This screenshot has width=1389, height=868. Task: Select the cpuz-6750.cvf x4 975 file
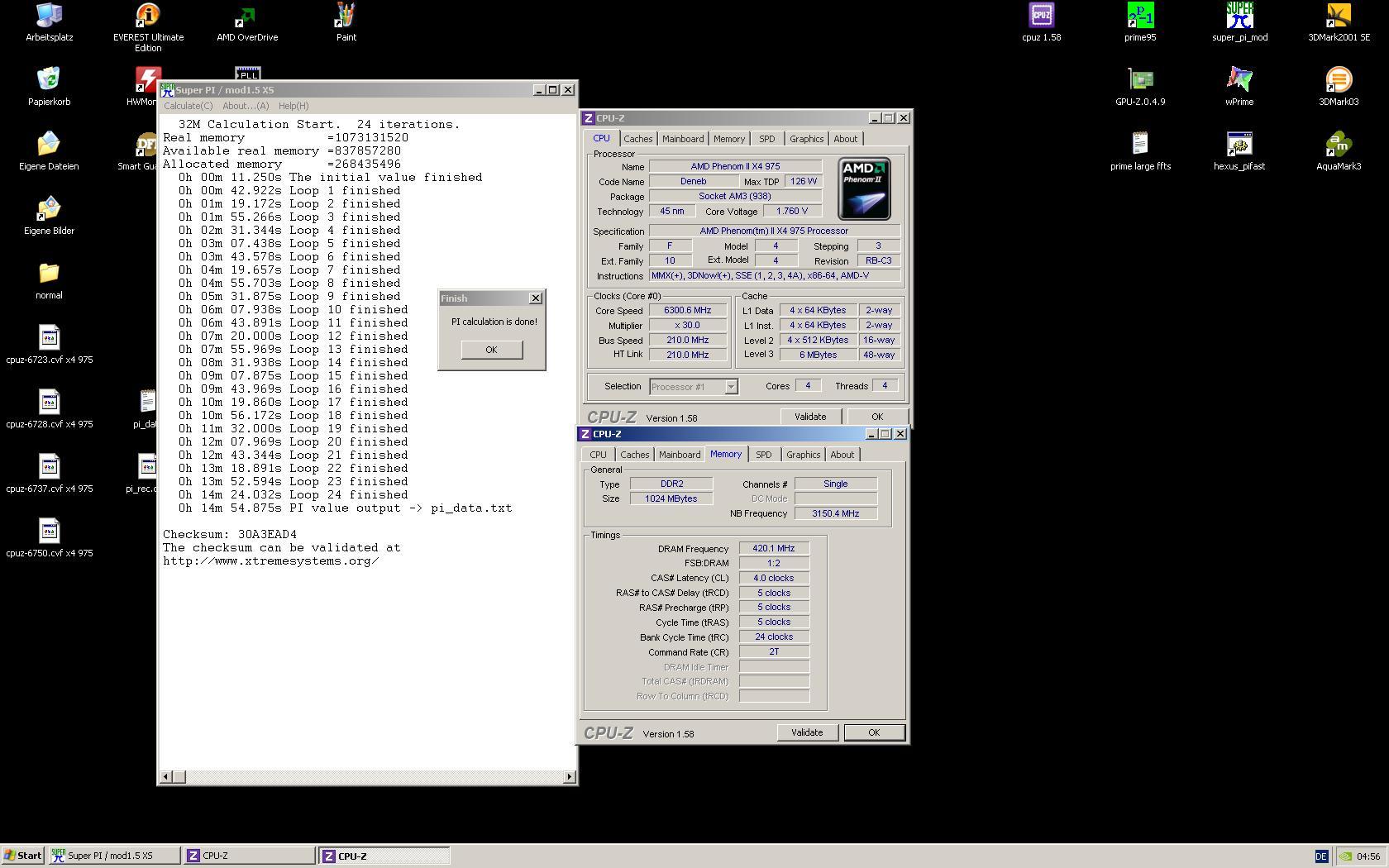click(49, 538)
